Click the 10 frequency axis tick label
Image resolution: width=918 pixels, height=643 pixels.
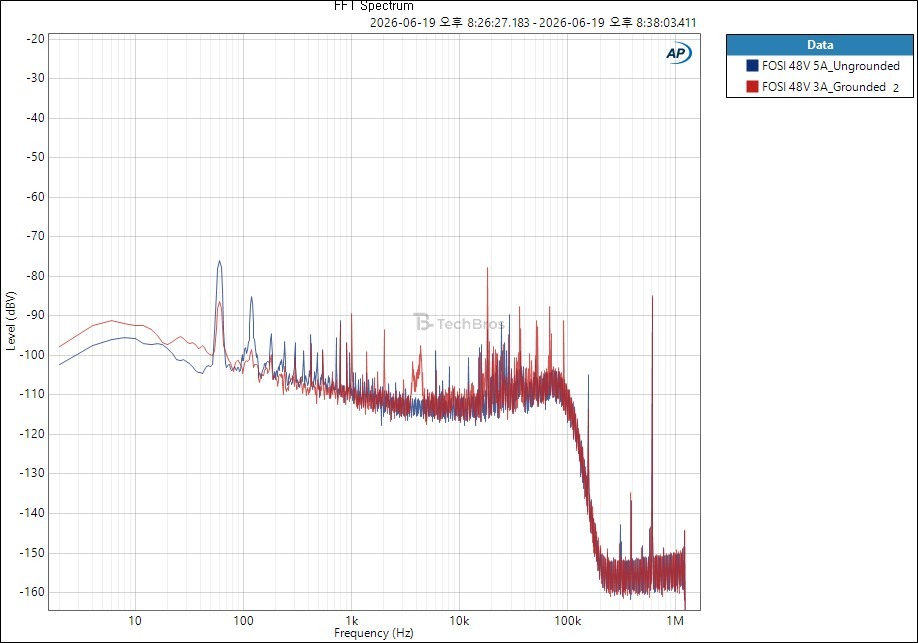click(135, 621)
